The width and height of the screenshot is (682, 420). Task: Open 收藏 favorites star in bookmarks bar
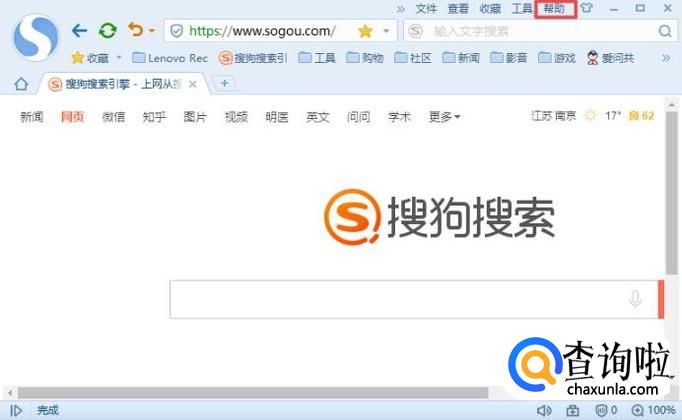tap(90, 58)
